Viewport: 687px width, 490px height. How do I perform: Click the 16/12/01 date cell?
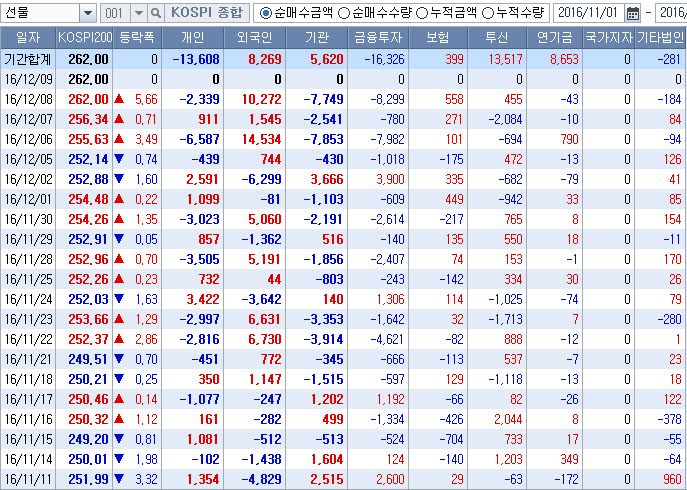coord(28,199)
